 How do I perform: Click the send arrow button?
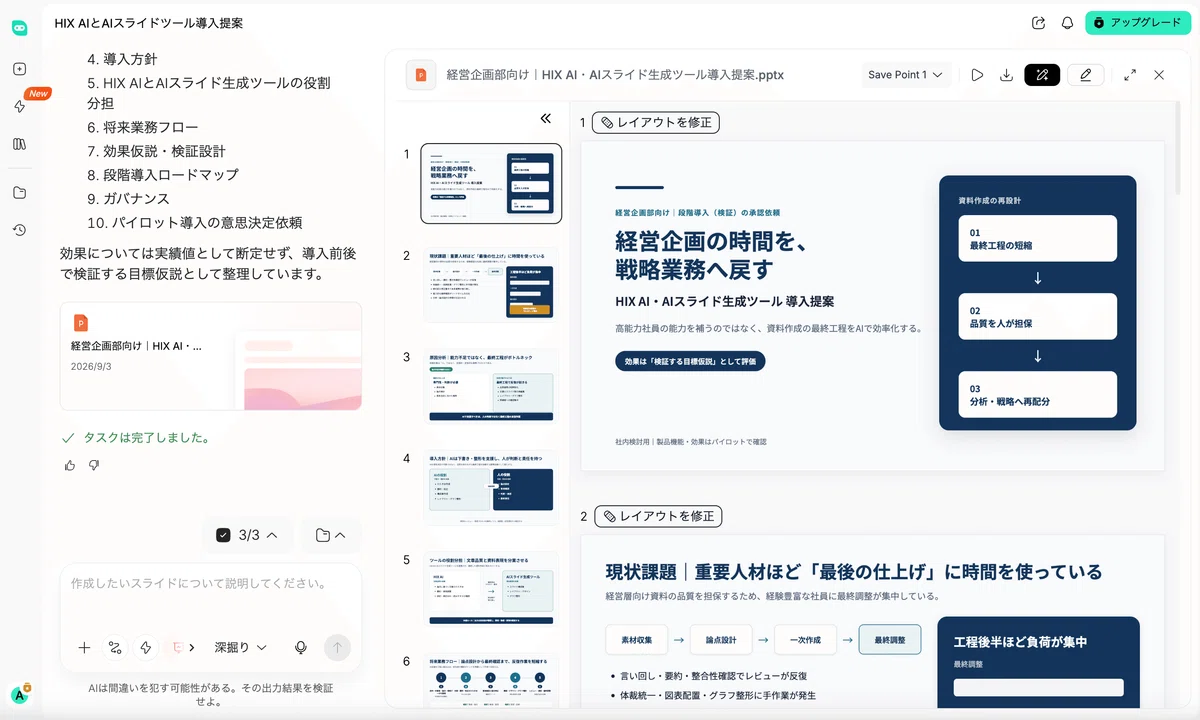pos(337,648)
